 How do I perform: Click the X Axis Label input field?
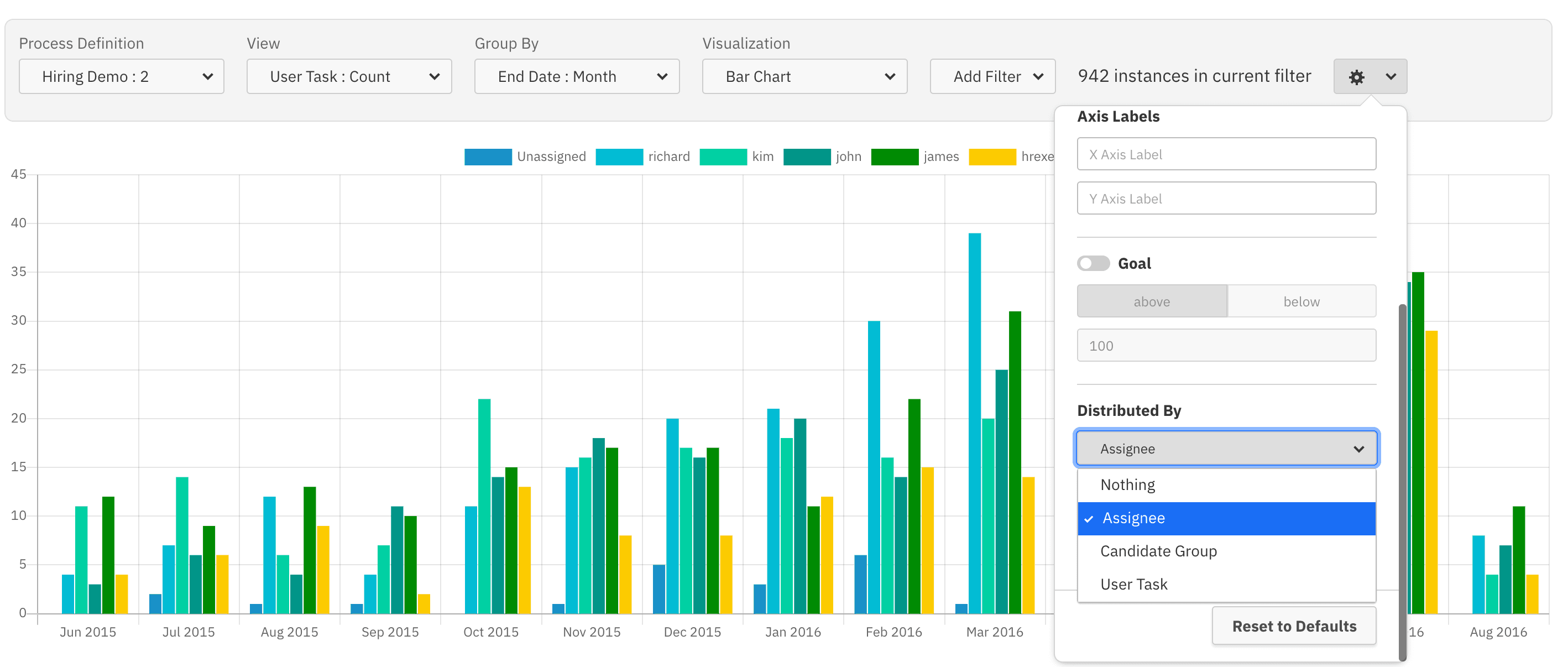(1226, 154)
